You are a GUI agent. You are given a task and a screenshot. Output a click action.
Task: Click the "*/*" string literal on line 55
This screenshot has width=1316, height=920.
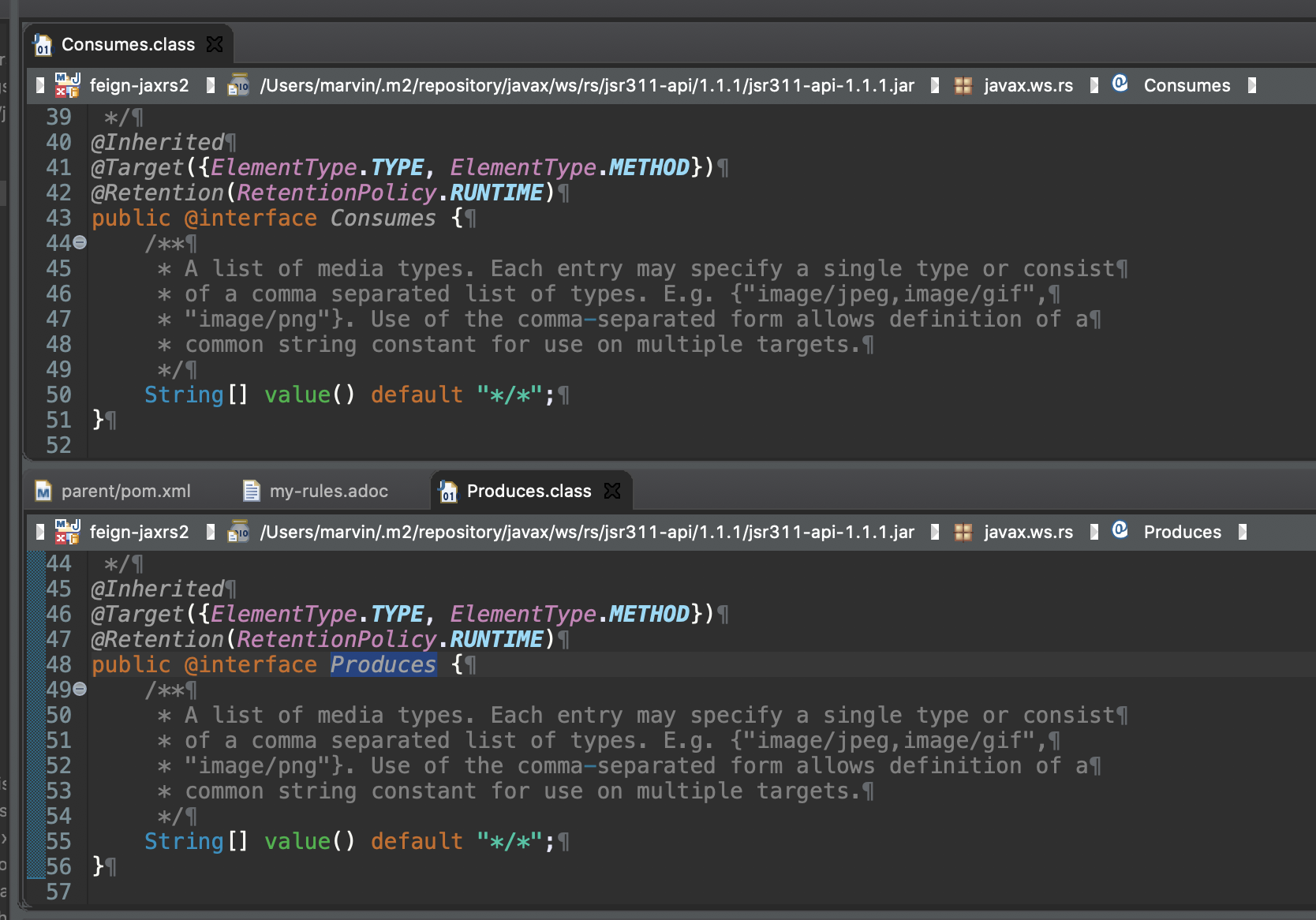(510, 841)
